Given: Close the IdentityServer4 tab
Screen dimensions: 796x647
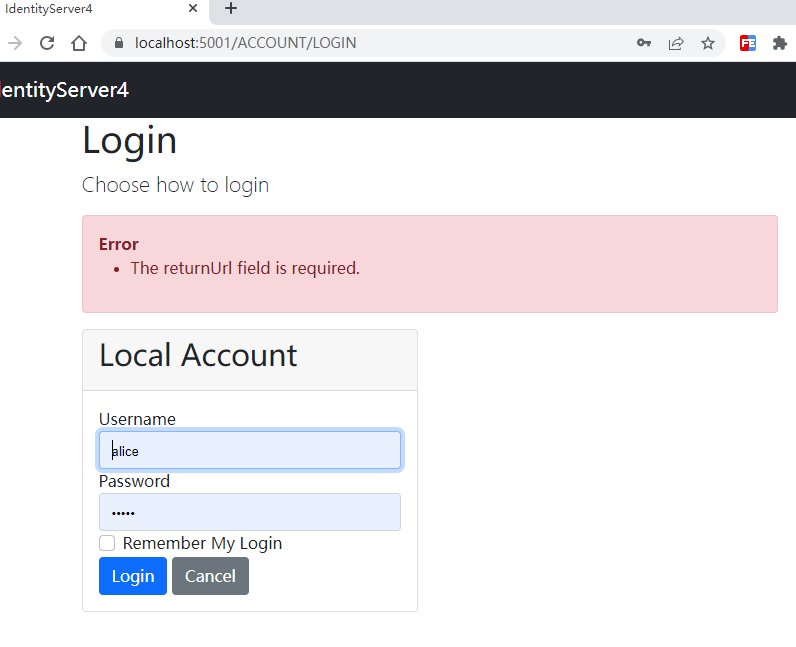Looking at the screenshot, I should pos(192,9).
